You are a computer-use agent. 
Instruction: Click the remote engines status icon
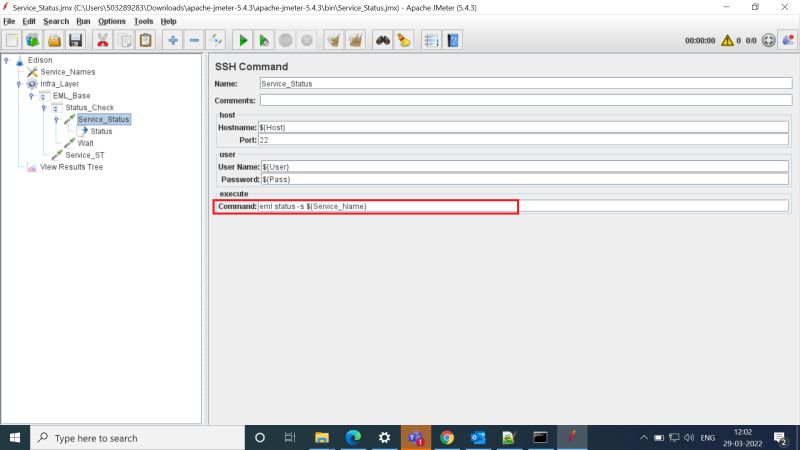[x=768, y=40]
